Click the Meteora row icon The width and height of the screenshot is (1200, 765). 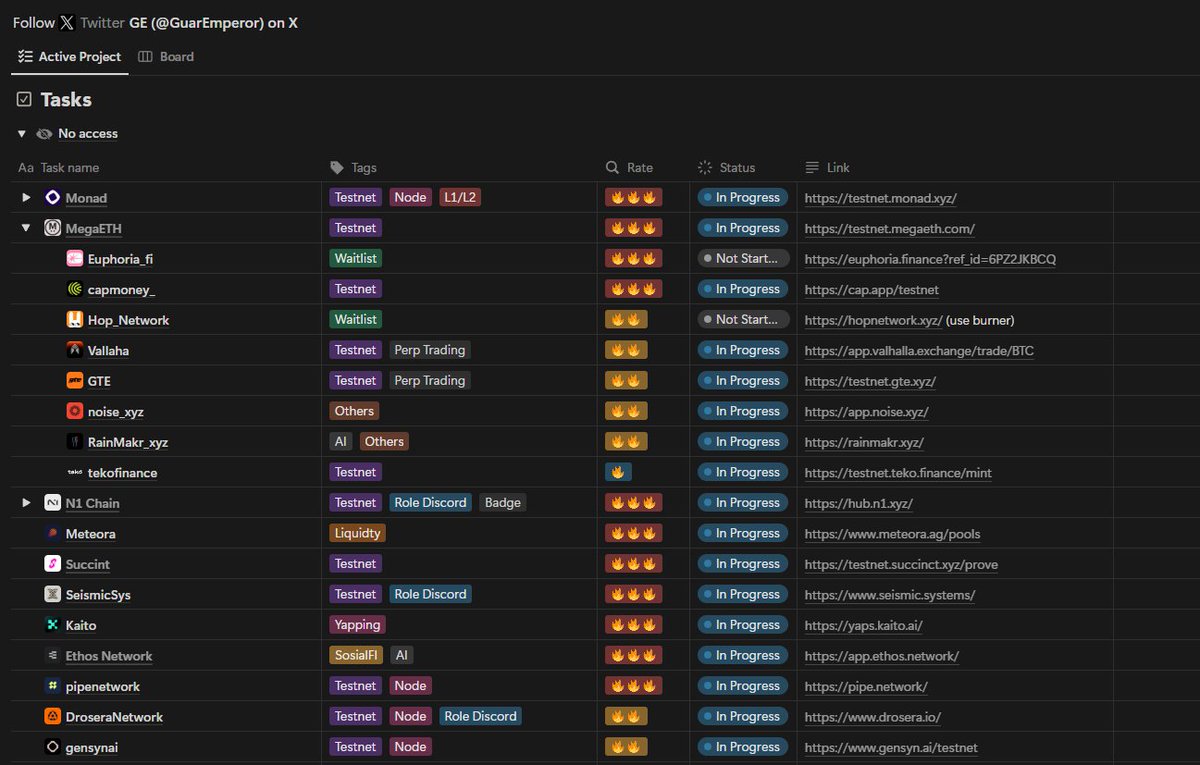53,534
